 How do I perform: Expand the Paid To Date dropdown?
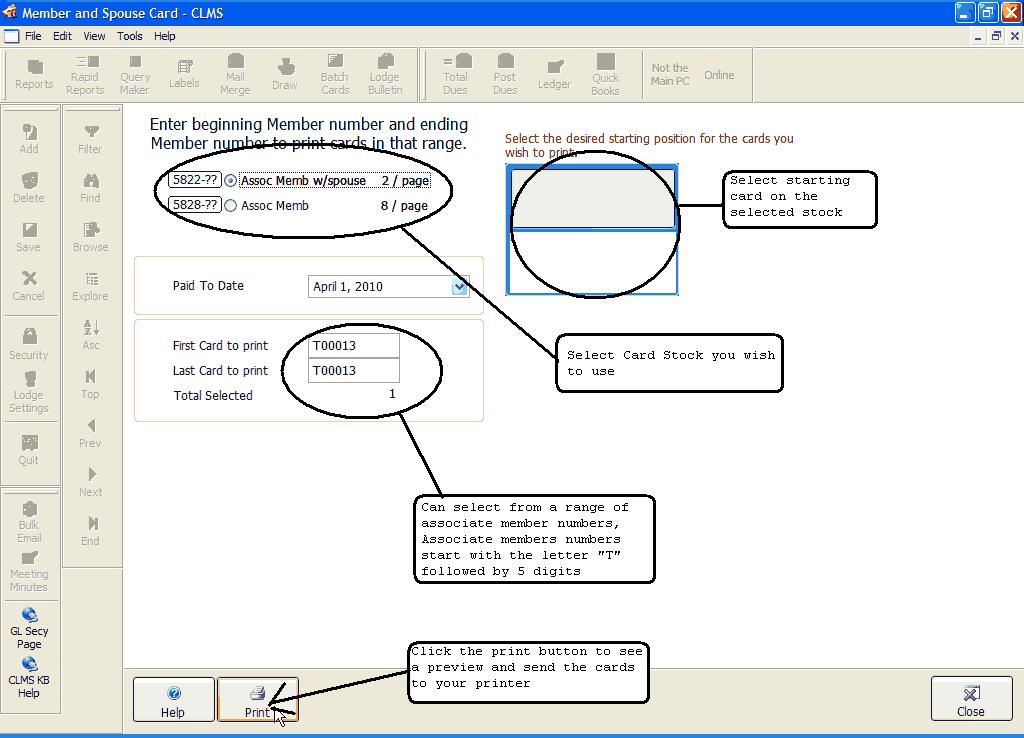click(x=460, y=287)
